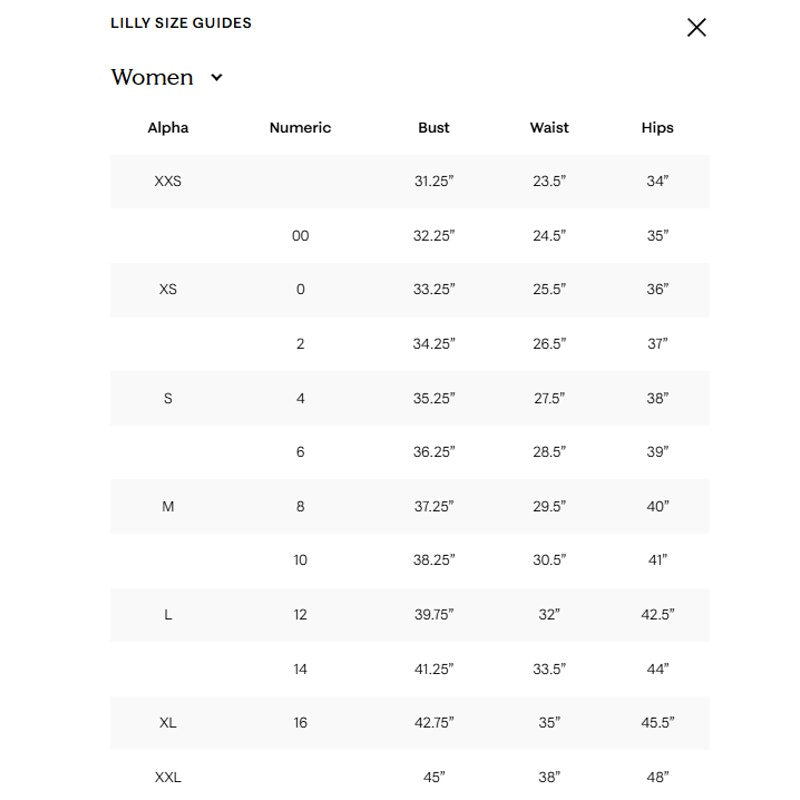
Task: Select the numeric size 00 cell
Action: [x=300, y=236]
